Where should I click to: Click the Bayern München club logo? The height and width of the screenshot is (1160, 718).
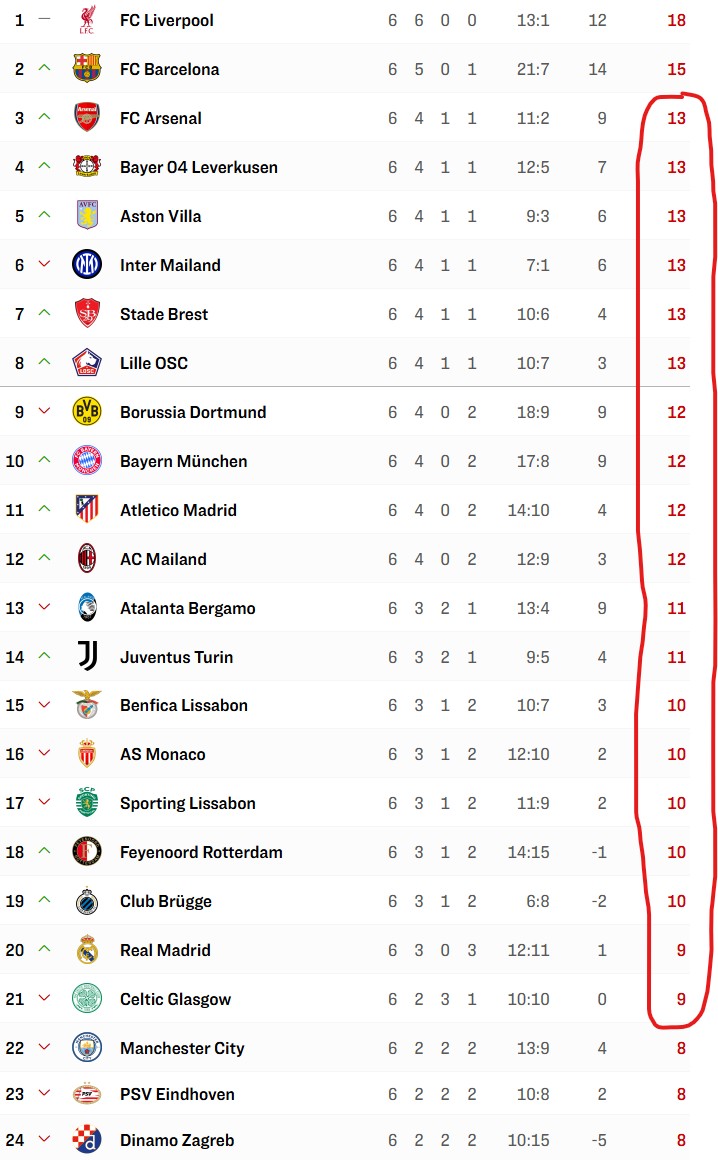click(x=87, y=461)
